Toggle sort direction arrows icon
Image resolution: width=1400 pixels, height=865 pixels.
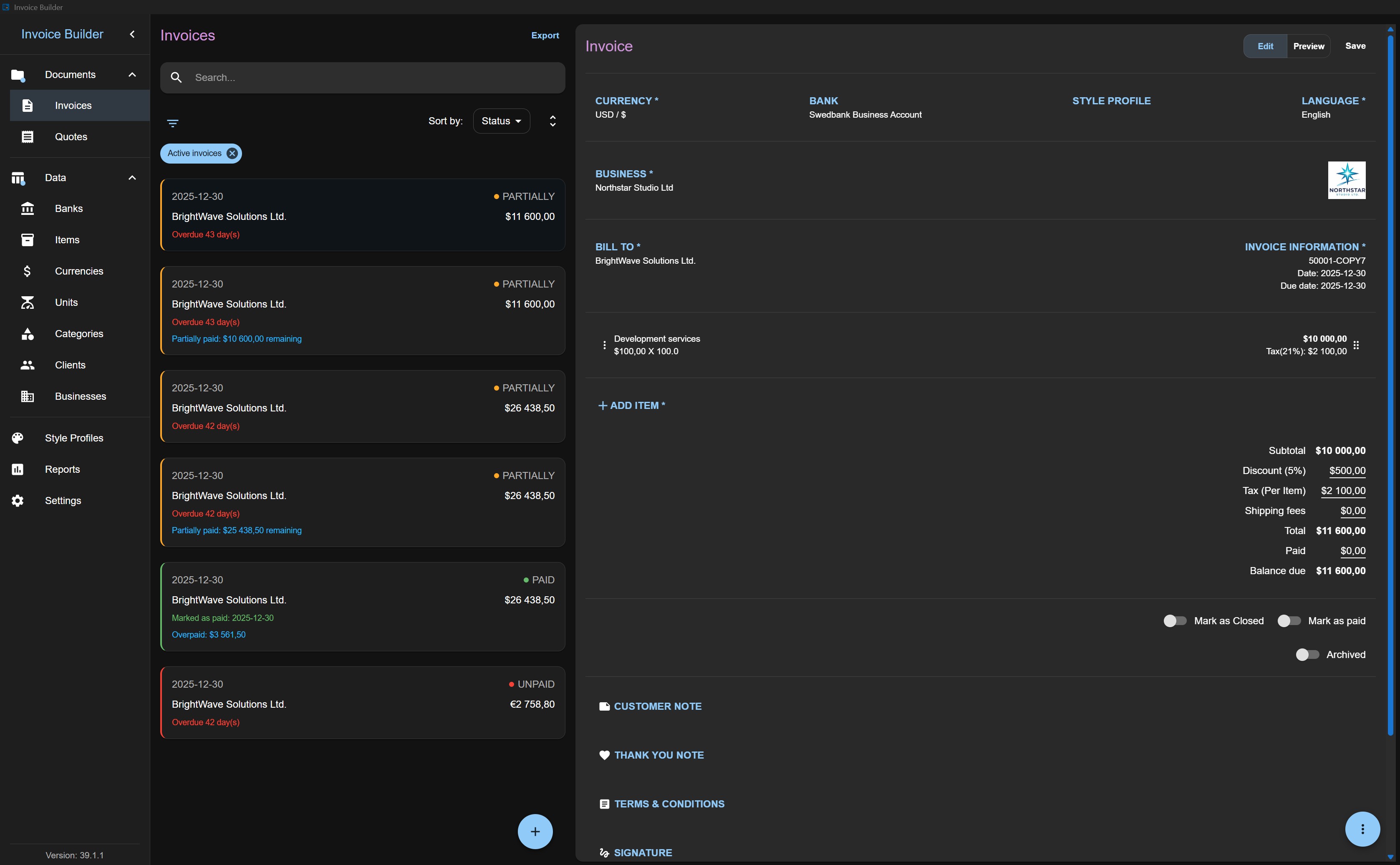(552, 121)
